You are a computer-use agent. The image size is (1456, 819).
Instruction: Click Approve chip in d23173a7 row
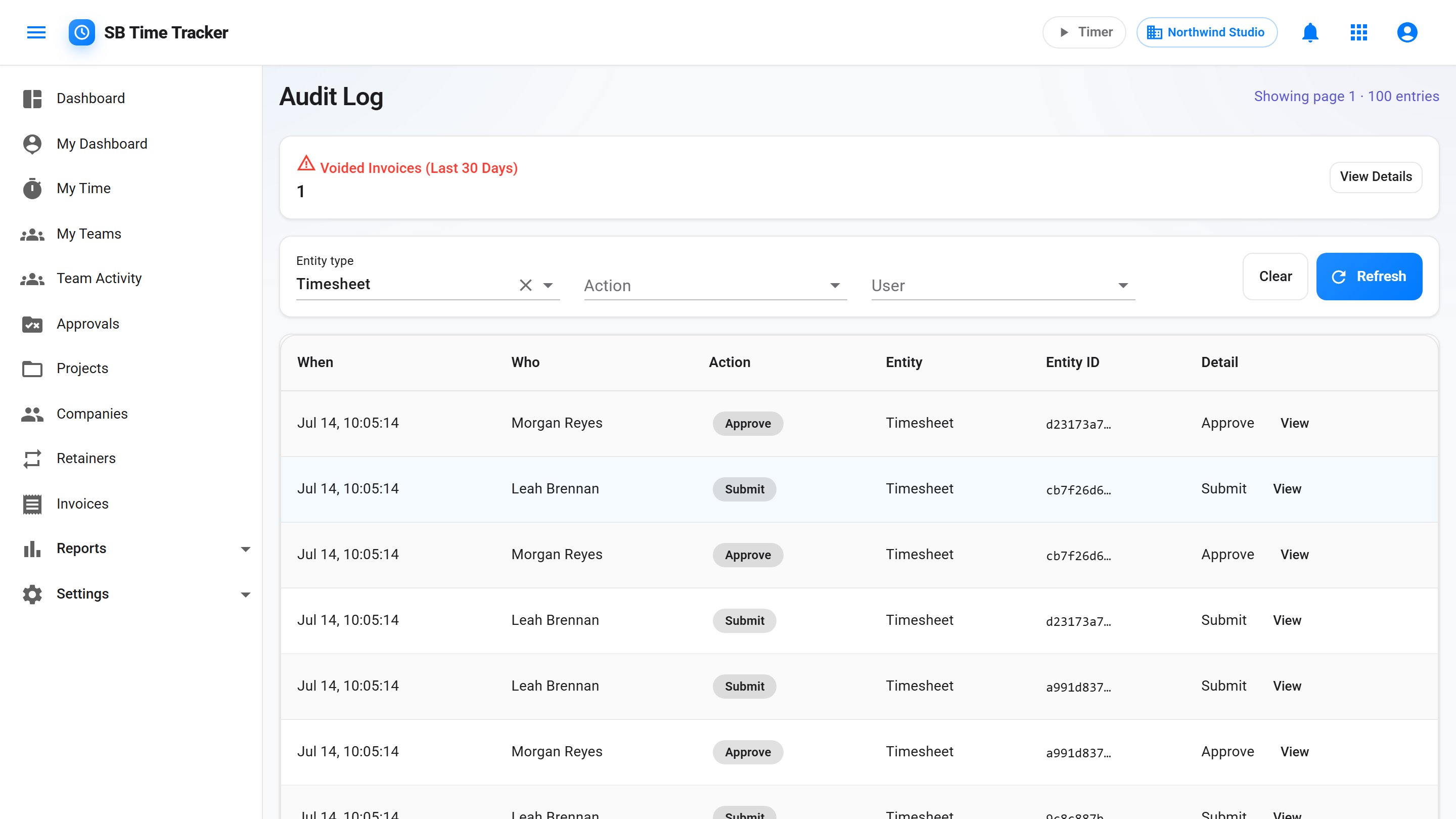(747, 423)
